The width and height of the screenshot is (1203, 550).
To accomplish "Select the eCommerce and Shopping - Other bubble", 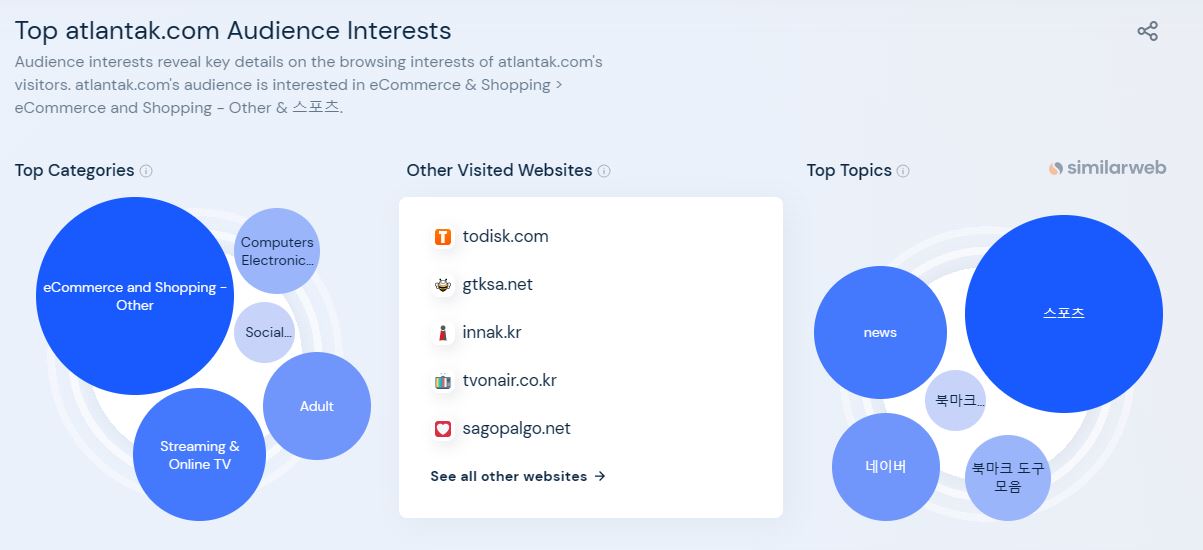I will pyautogui.click(x=135, y=296).
